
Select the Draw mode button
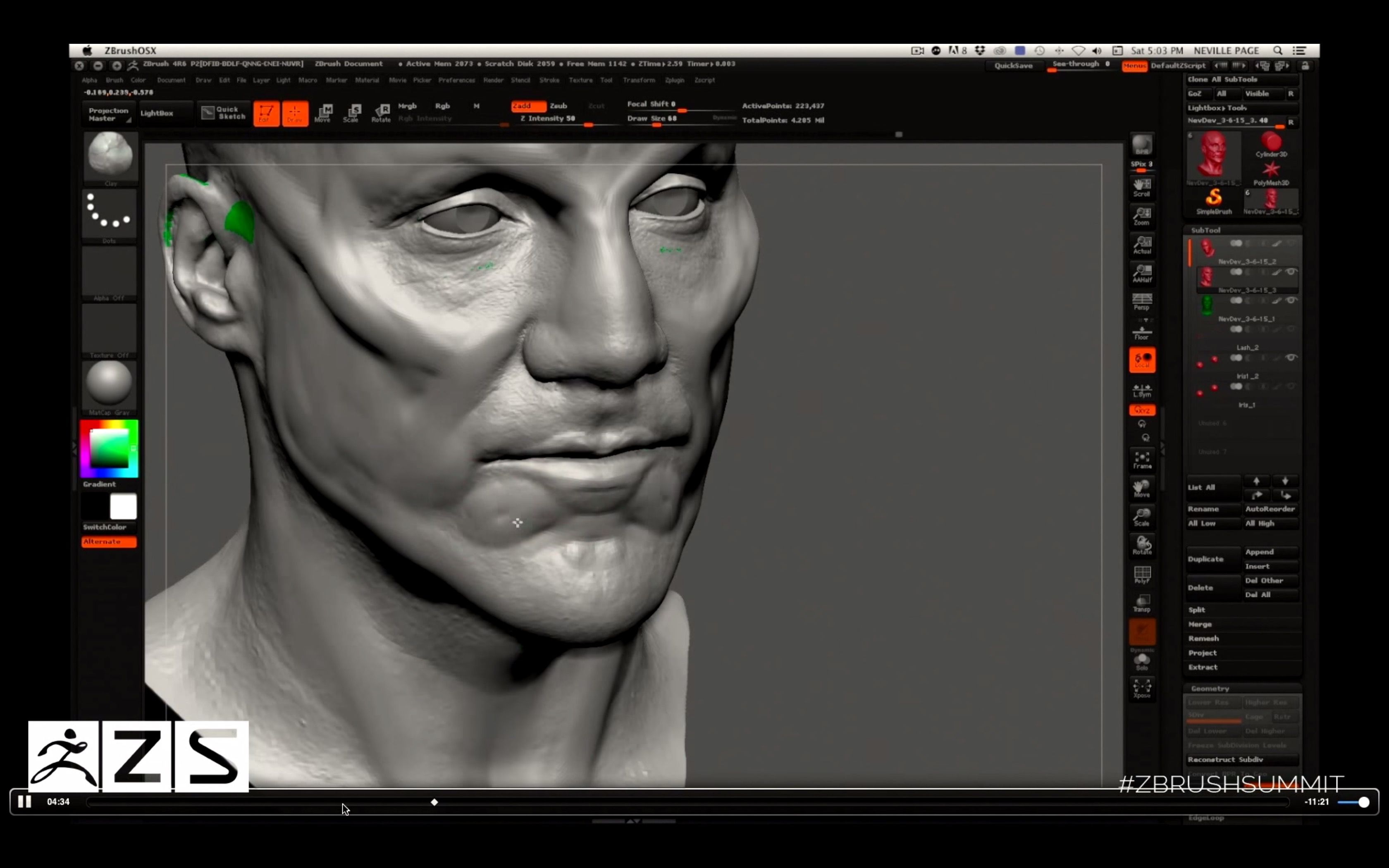point(295,113)
